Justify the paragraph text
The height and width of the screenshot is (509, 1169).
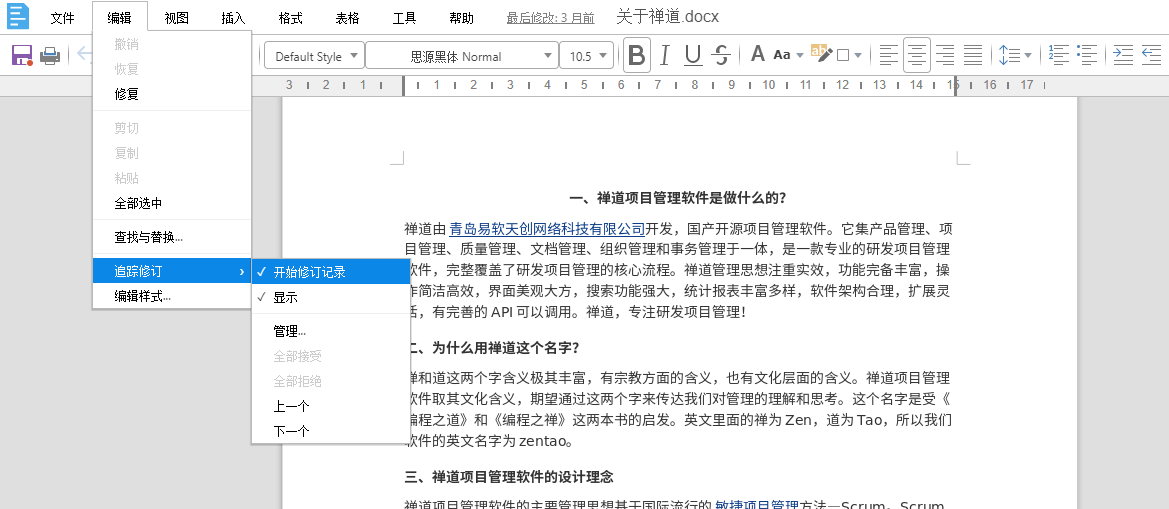pos(972,55)
